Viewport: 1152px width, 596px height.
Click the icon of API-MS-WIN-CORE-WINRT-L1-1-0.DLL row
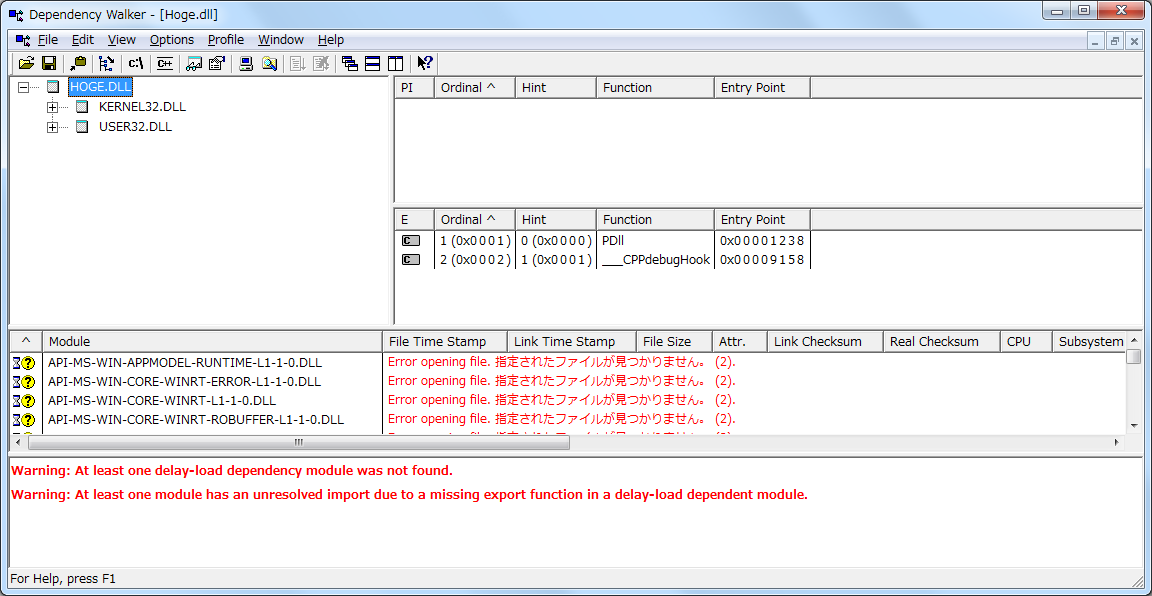24,401
